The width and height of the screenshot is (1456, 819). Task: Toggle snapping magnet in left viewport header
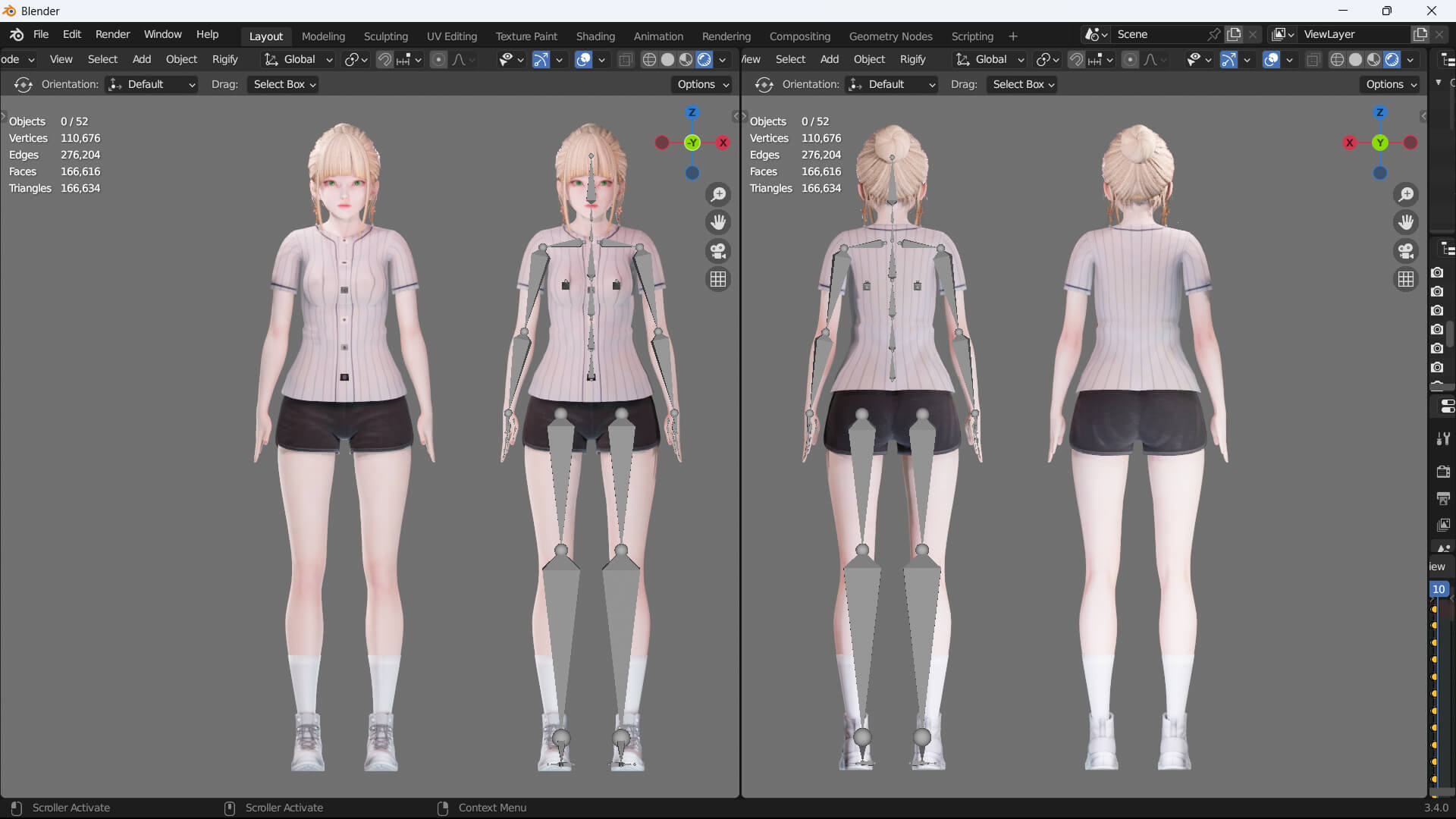[x=384, y=60]
